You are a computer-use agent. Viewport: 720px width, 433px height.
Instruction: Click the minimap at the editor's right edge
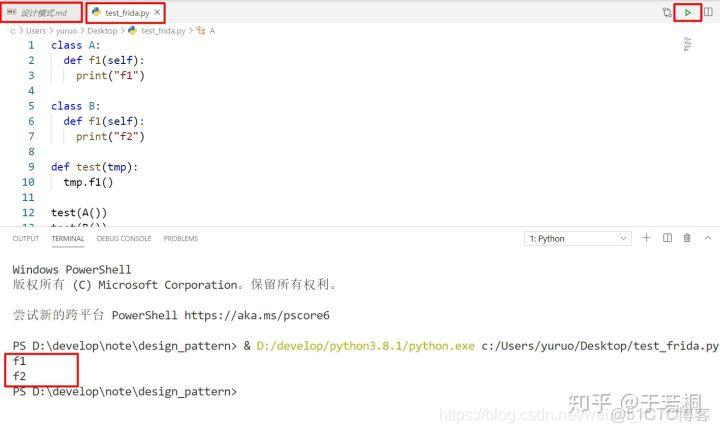click(687, 44)
